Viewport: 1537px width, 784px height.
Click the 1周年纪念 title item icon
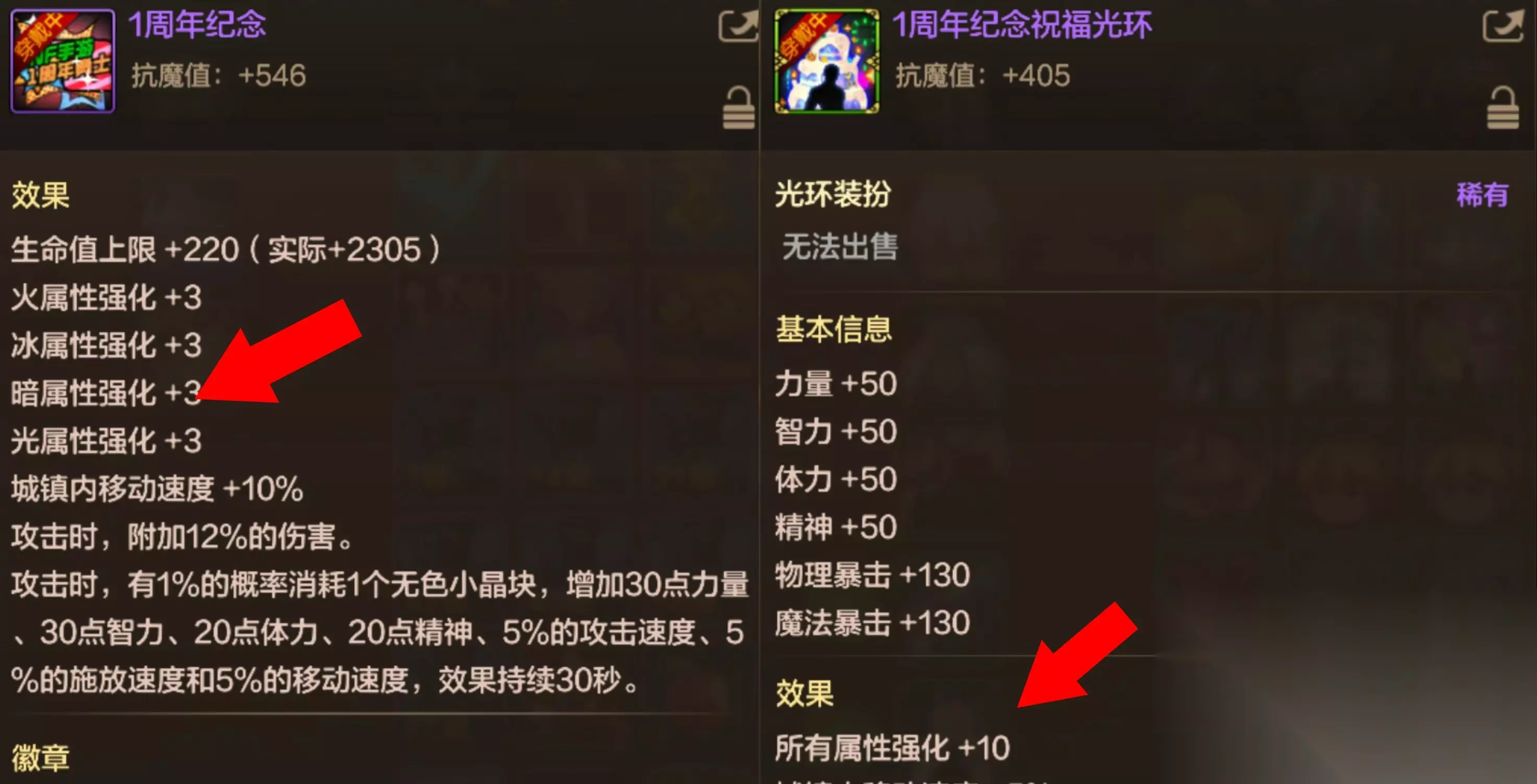[63, 60]
